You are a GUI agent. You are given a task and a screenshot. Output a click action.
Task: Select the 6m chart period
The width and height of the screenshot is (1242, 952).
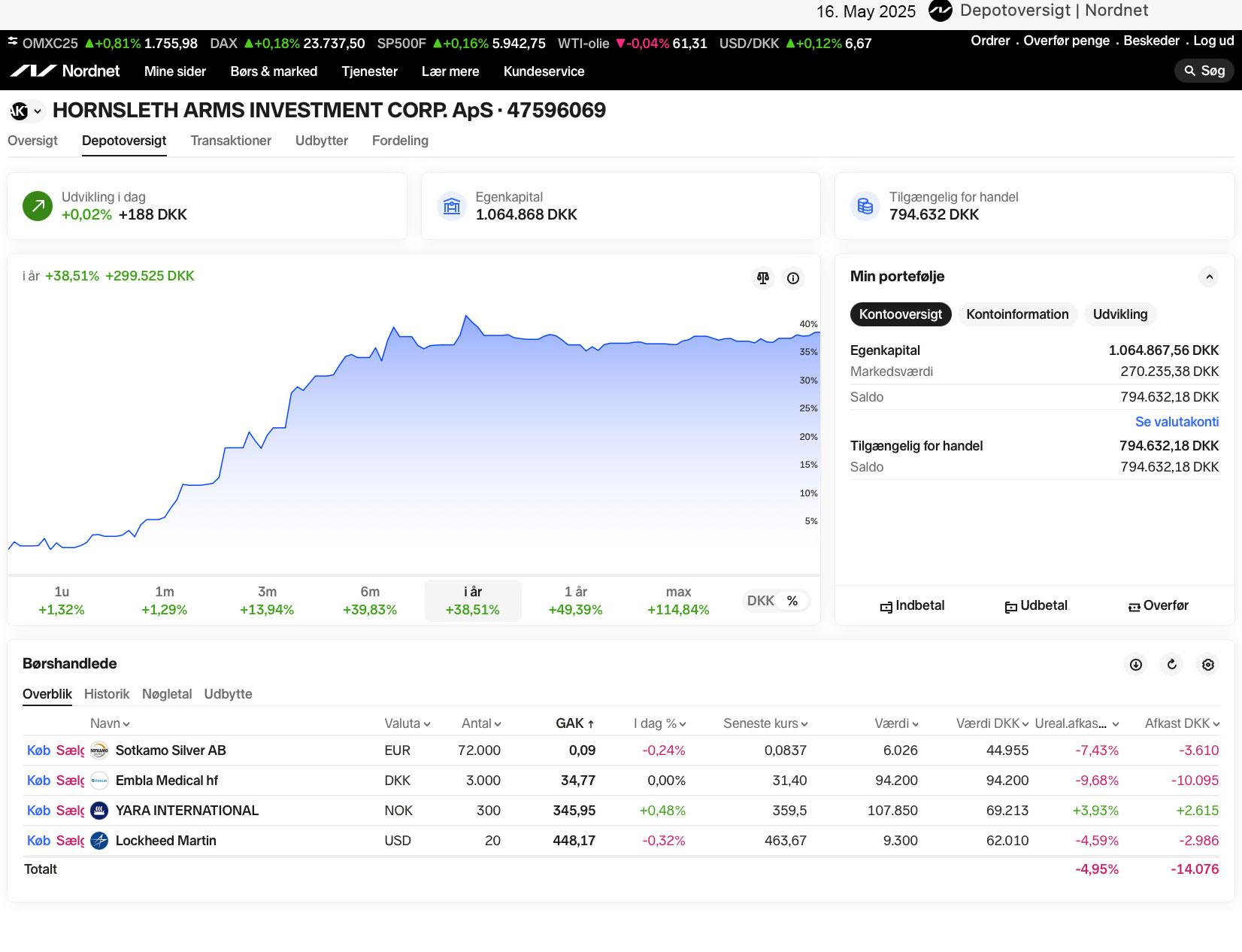tap(370, 601)
